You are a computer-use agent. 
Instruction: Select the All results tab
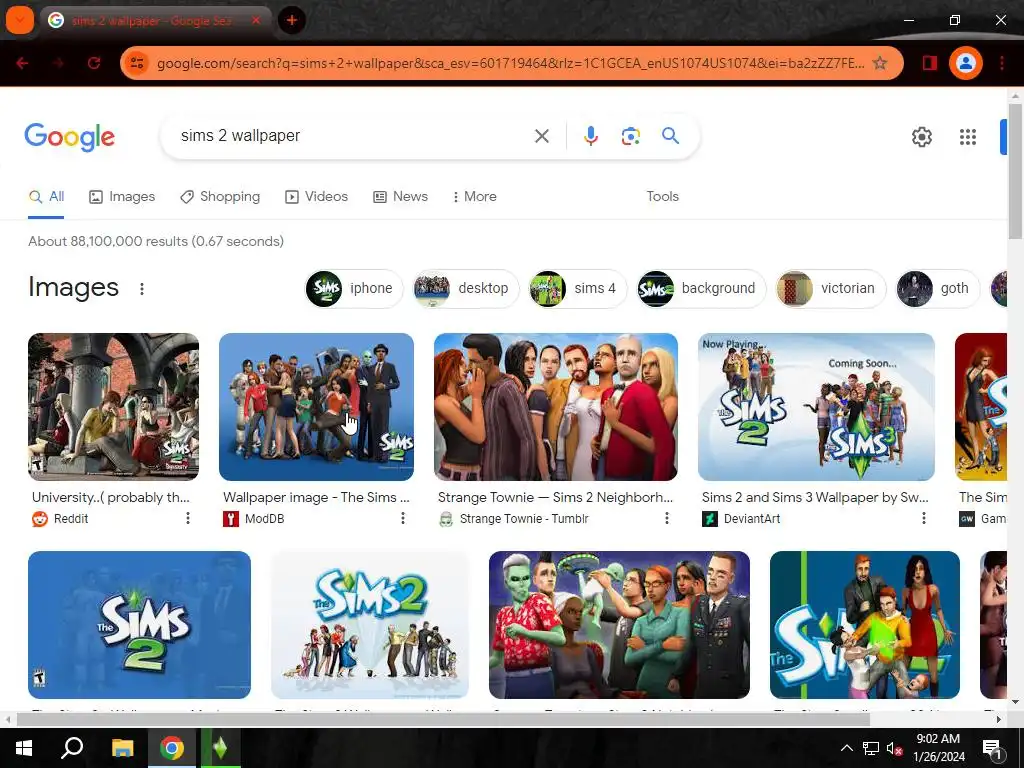46,197
